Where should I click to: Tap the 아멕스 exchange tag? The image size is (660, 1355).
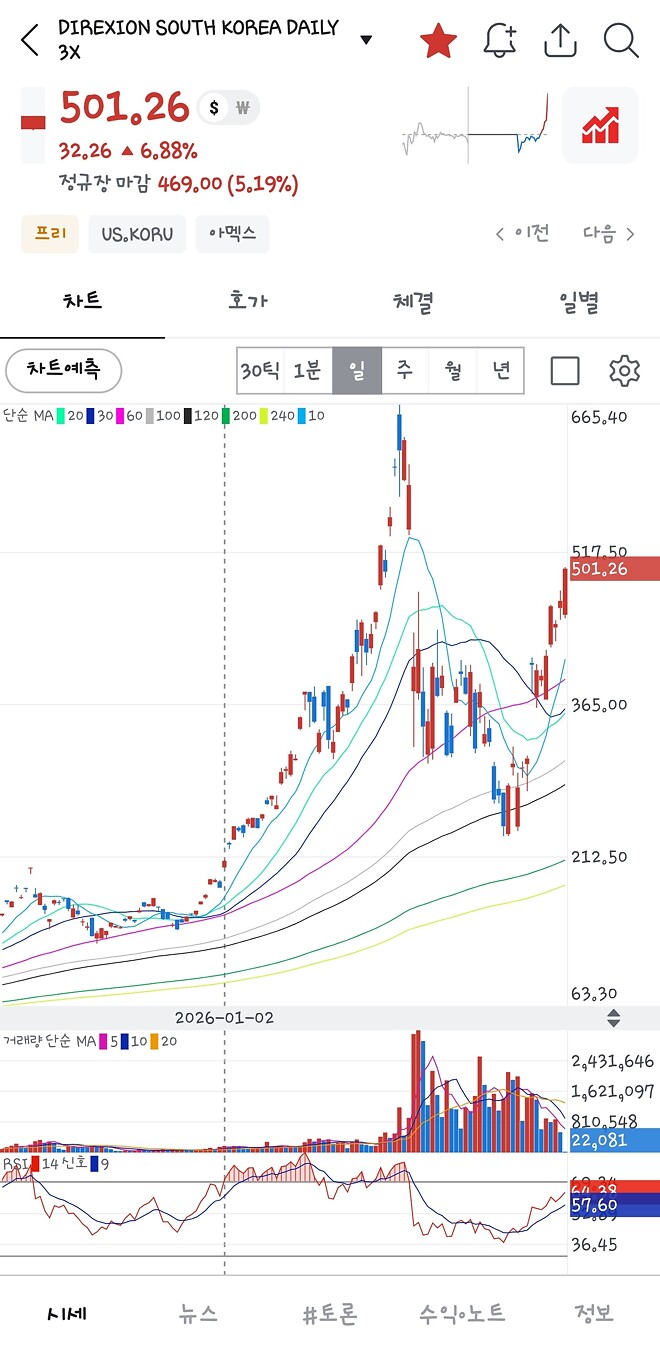(x=232, y=234)
